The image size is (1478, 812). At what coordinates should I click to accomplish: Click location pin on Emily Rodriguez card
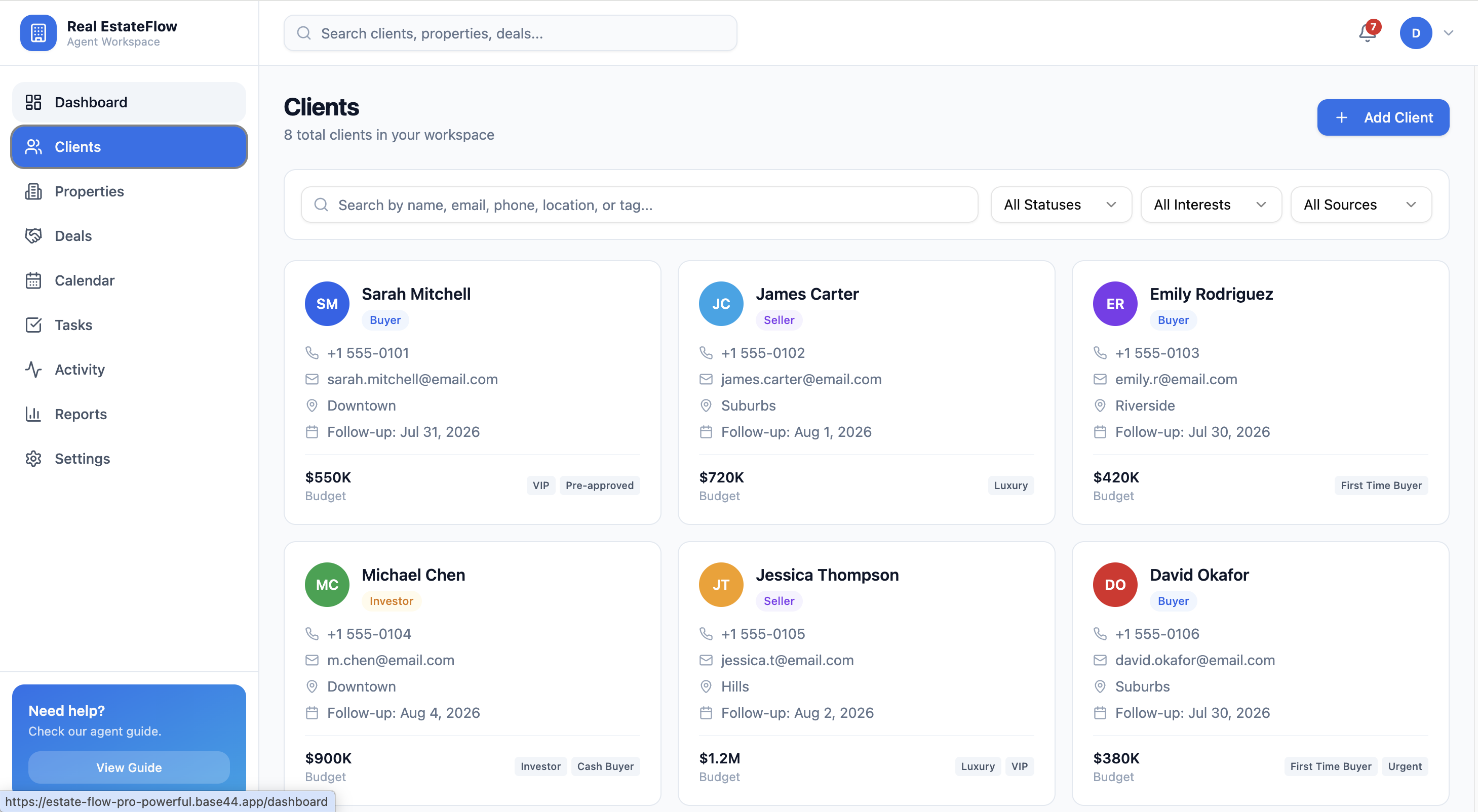[x=1100, y=405]
